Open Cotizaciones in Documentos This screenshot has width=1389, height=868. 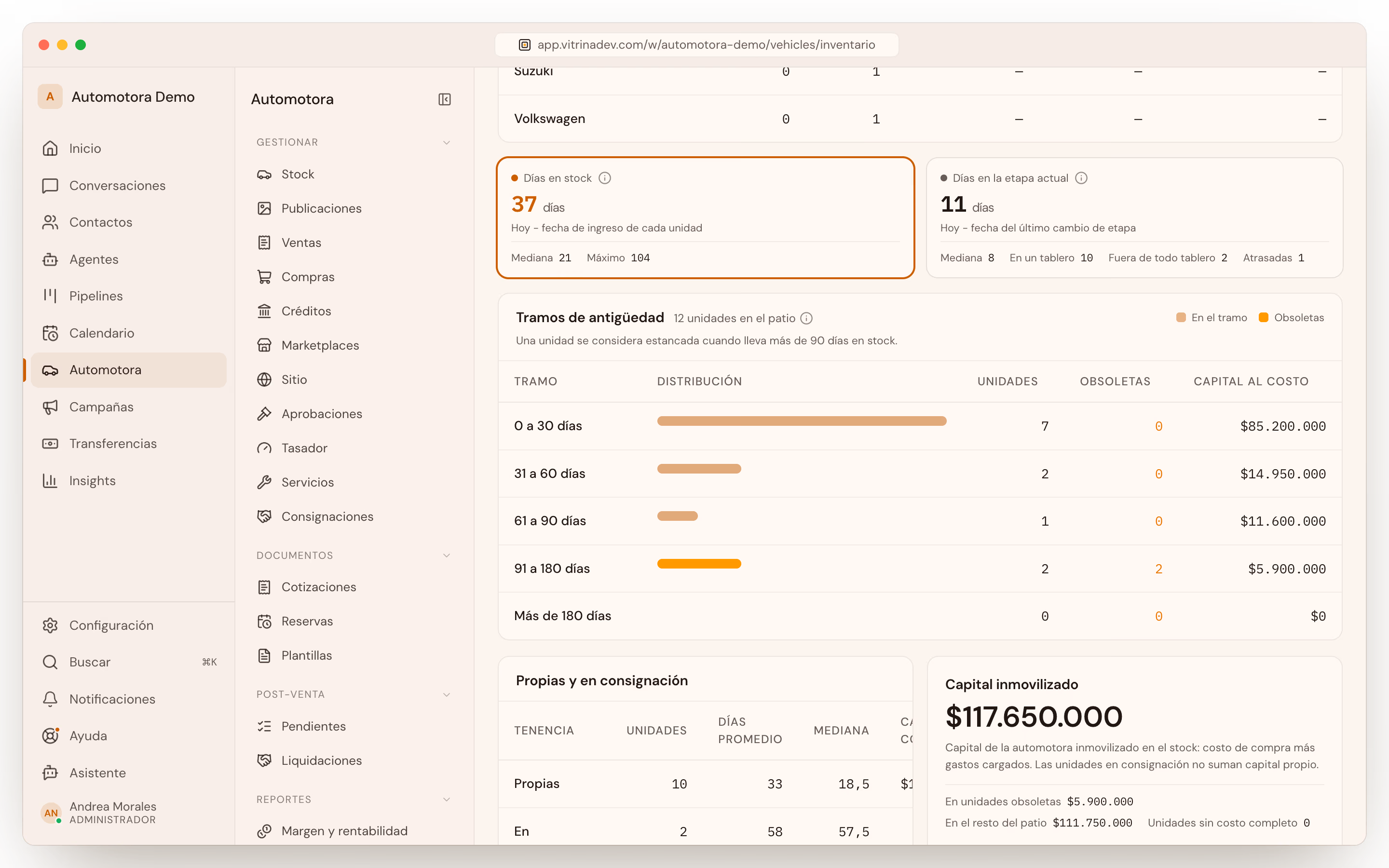[354, 587]
